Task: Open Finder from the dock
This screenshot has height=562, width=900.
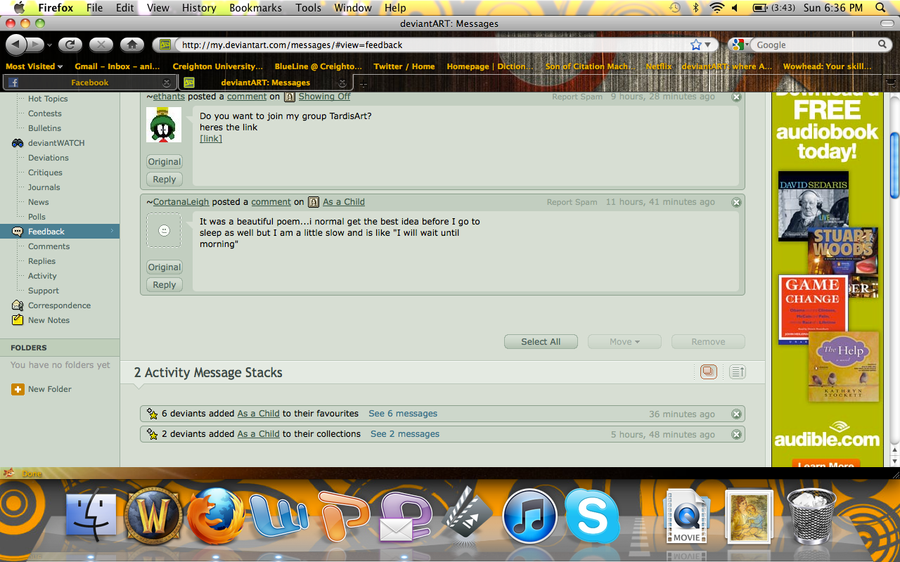Action: [x=91, y=514]
